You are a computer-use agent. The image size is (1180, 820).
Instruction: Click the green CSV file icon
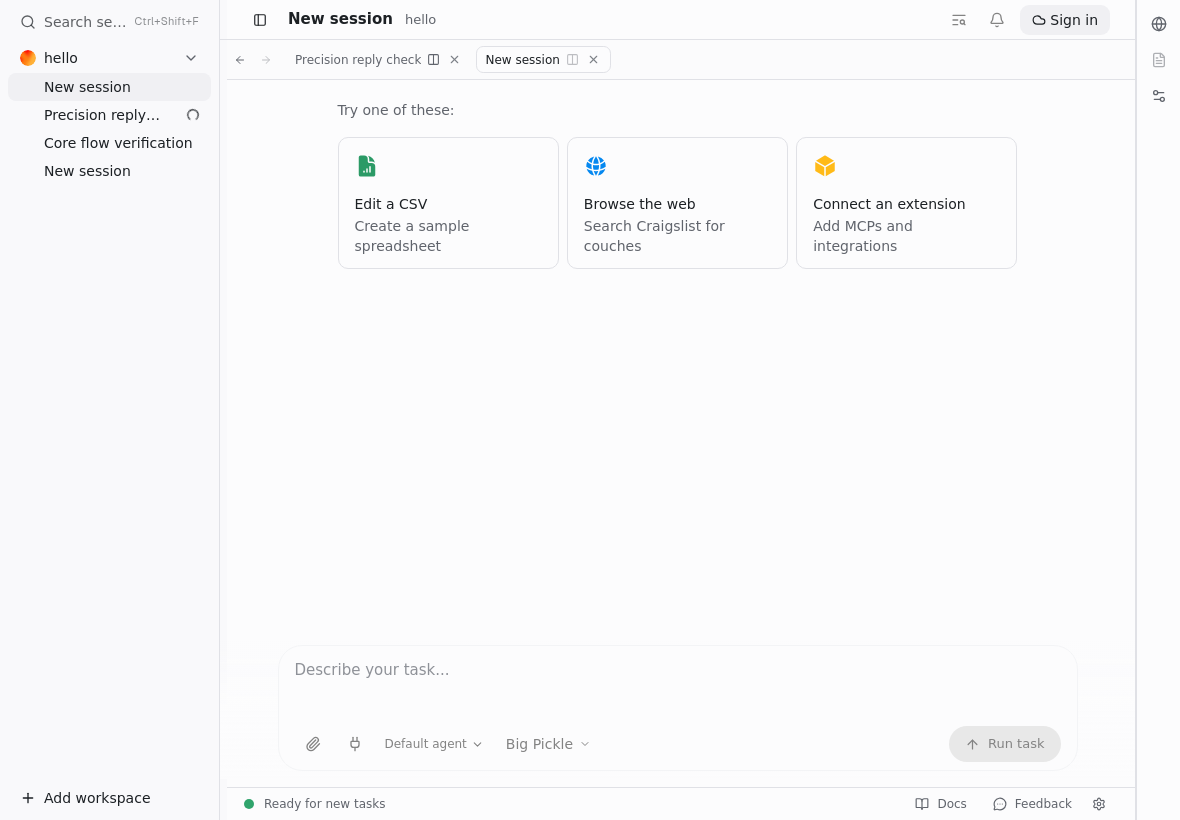coord(366,166)
